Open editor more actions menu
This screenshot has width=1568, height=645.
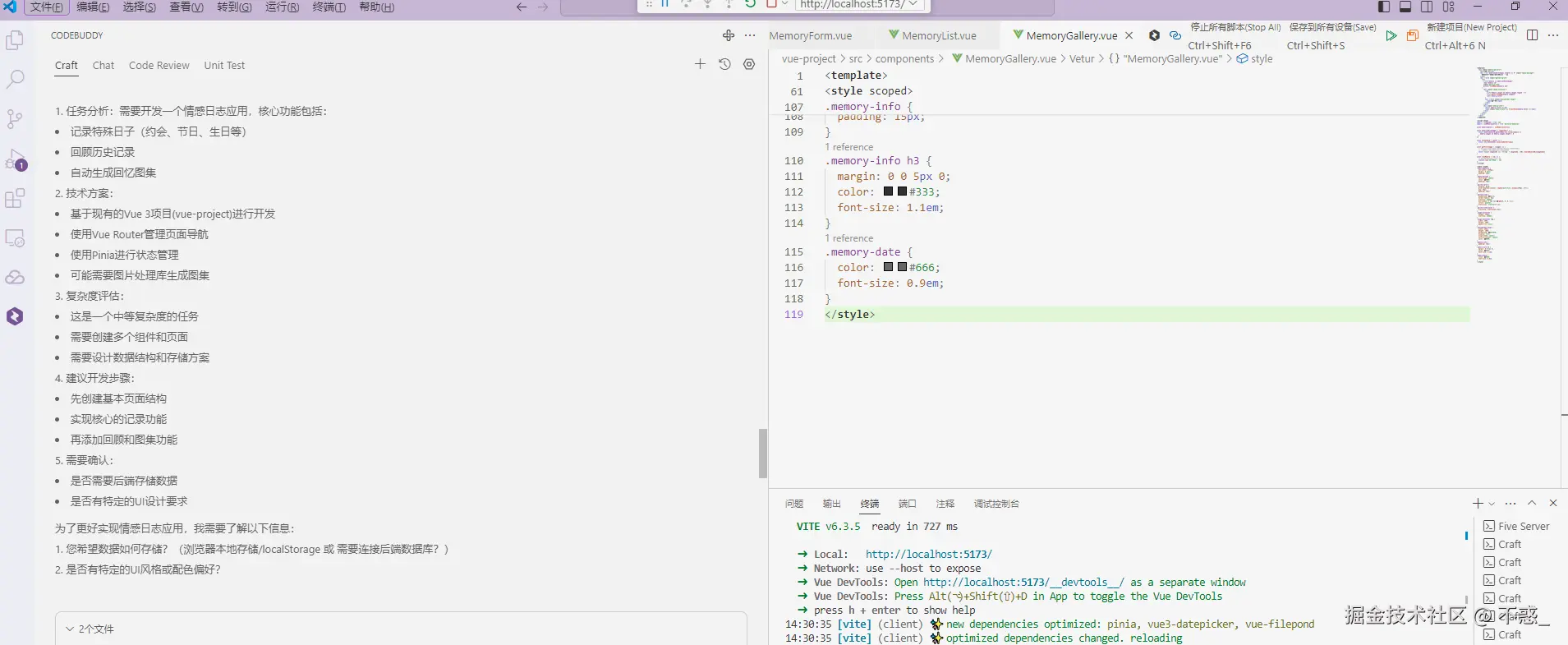[x=1552, y=35]
